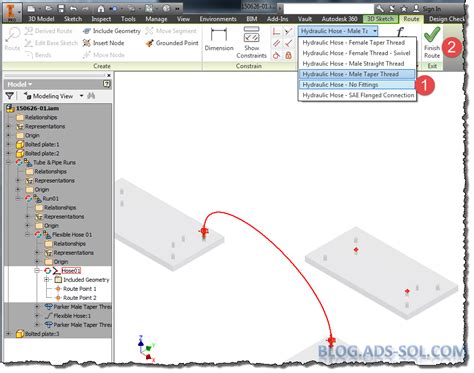Click the browser panel help question icon

click(107, 84)
